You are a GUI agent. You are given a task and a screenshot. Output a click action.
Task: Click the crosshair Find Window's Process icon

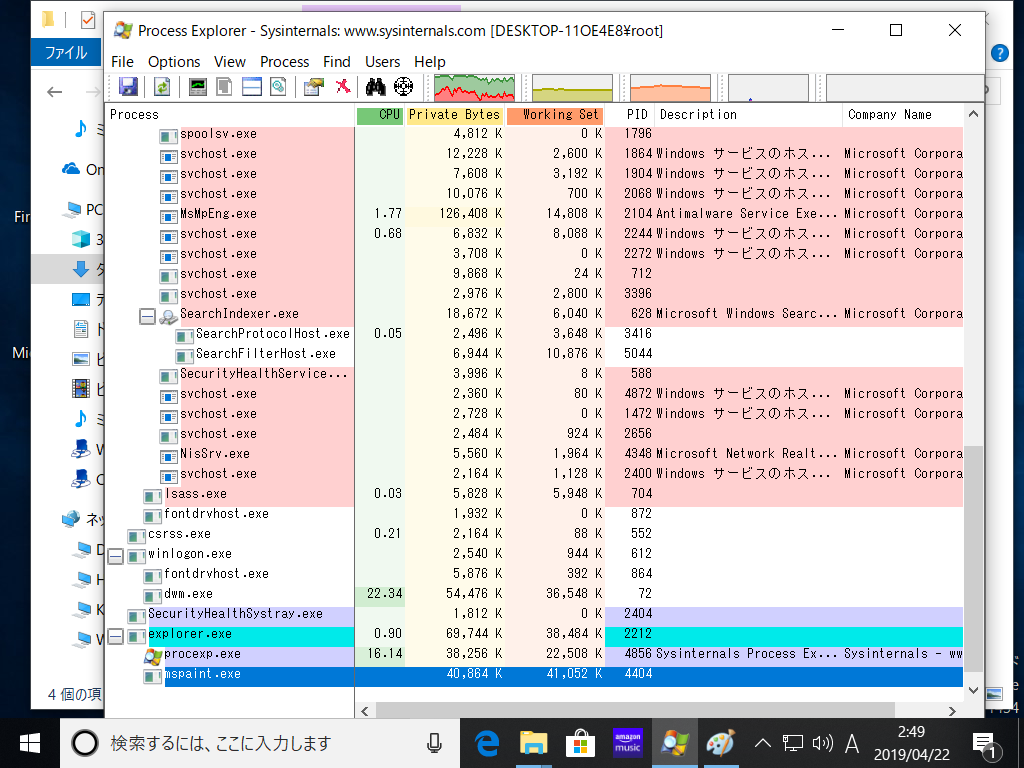[x=404, y=86]
